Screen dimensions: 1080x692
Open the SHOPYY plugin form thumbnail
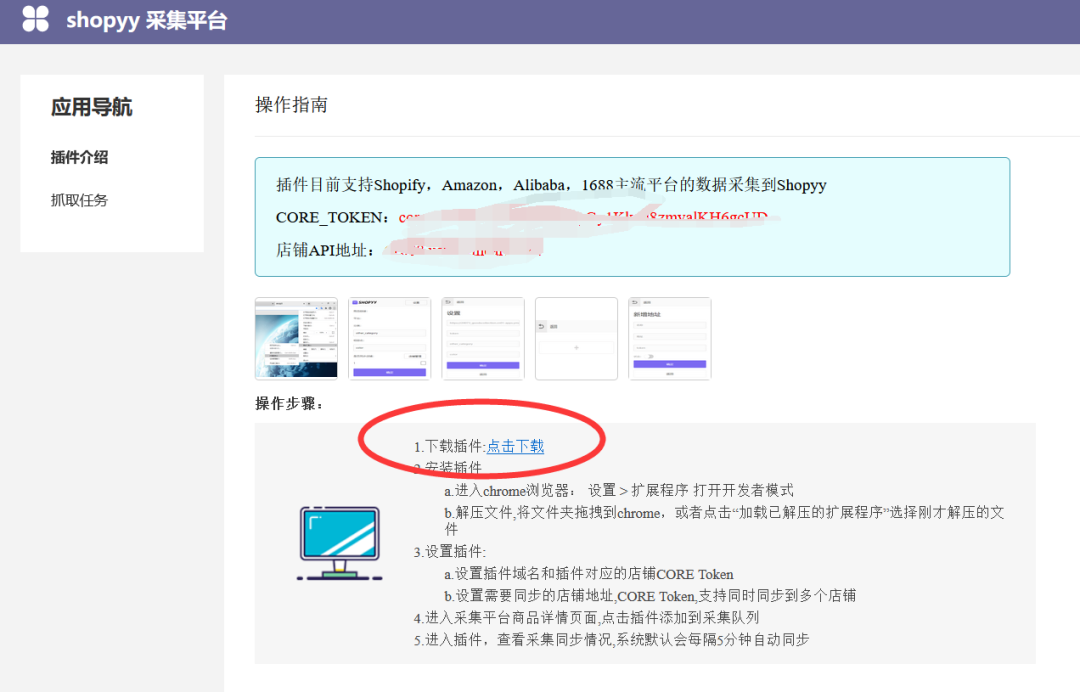[x=390, y=338]
